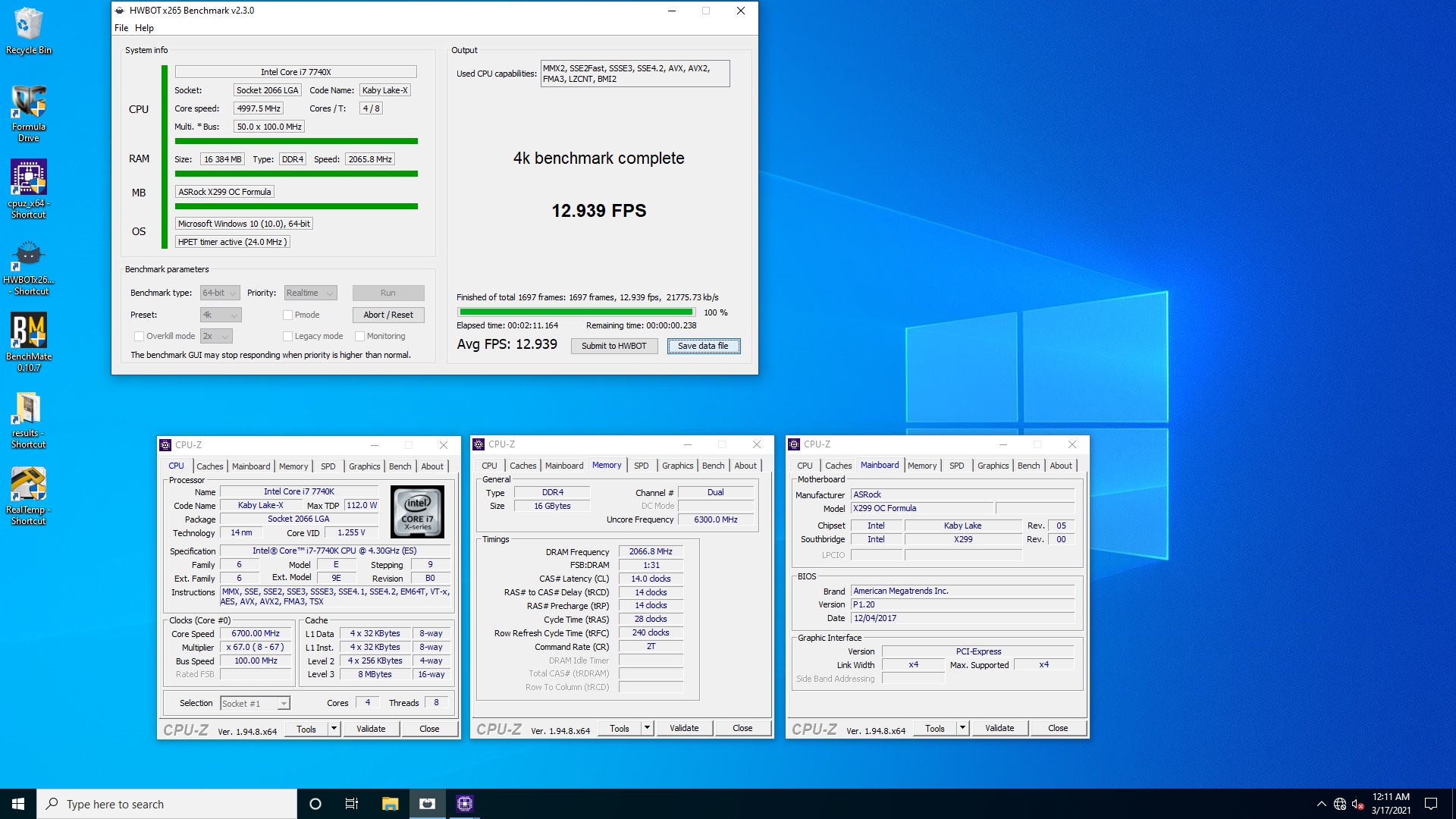Image resolution: width=1456 pixels, height=819 pixels.
Task: Switch to About tab in CPU-Z Memory window
Action: click(745, 466)
